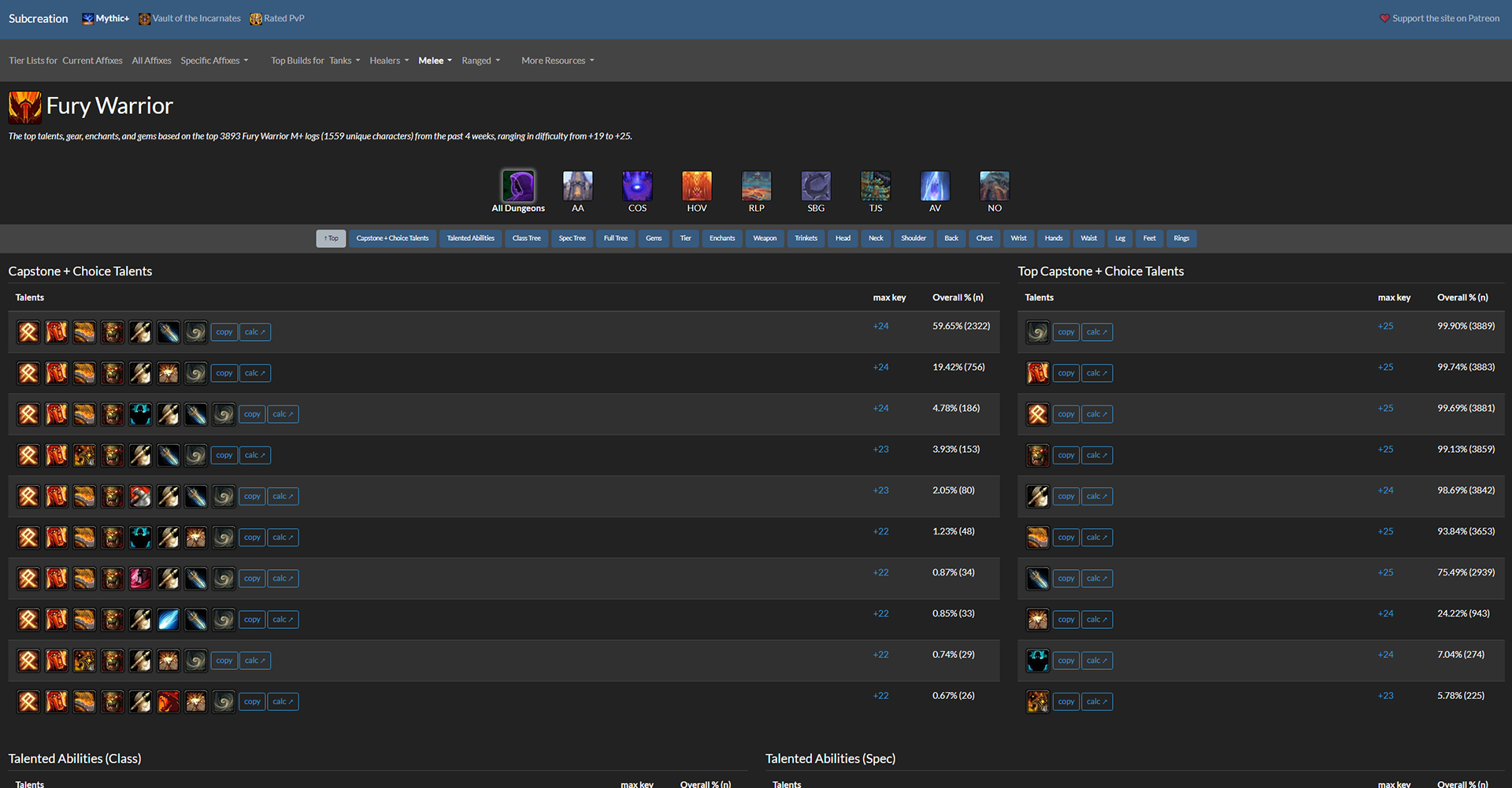Copy the 59.65% talent build
Image resolution: width=1512 pixels, height=788 pixels.
(x=224, y=332)
